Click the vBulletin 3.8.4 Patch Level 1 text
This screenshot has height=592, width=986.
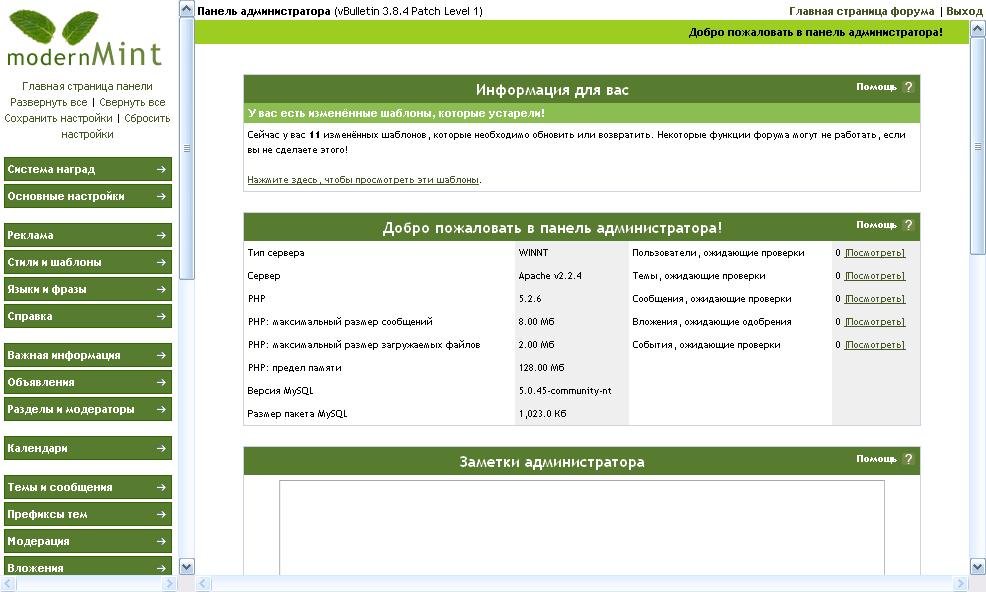click(409, 11)
